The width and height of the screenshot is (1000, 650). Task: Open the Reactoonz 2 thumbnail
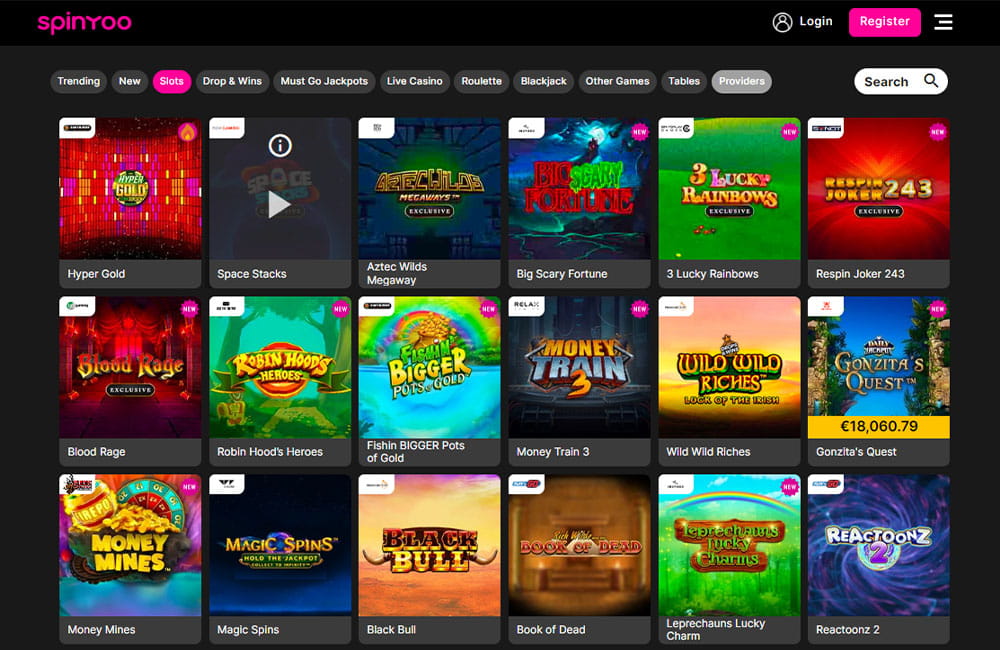(878, 545)
